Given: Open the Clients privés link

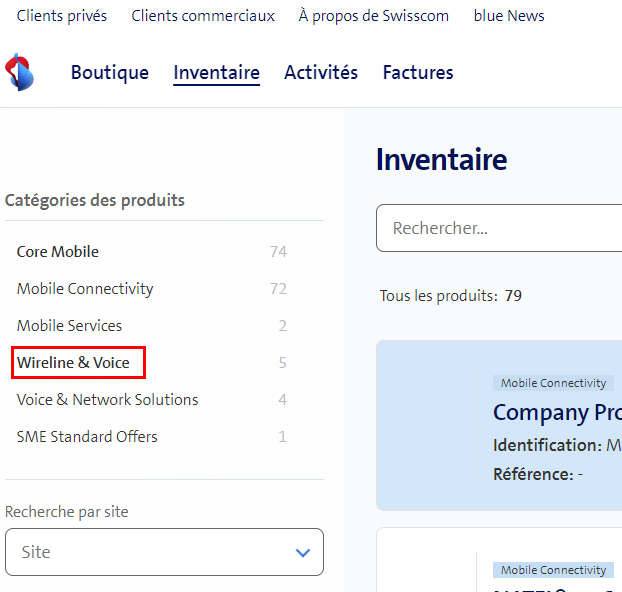Looking at the screenshot, I should click(62, 16).
